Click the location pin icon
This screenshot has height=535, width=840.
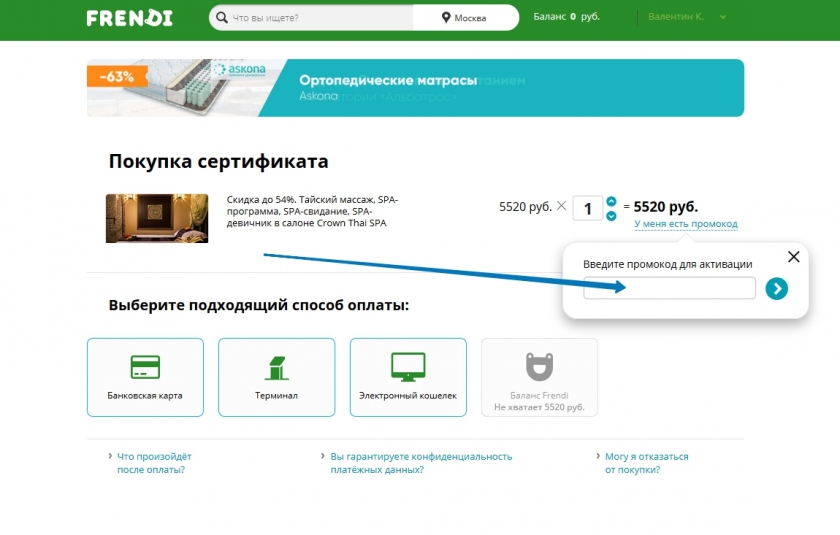(x=446, y=18)
